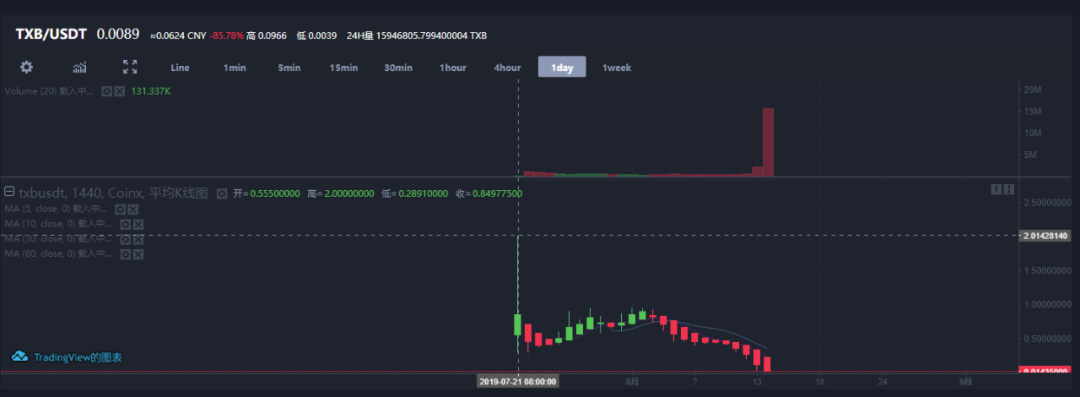Click the 2019-07-21 08:00:00 time label

[x=517, y=381]
